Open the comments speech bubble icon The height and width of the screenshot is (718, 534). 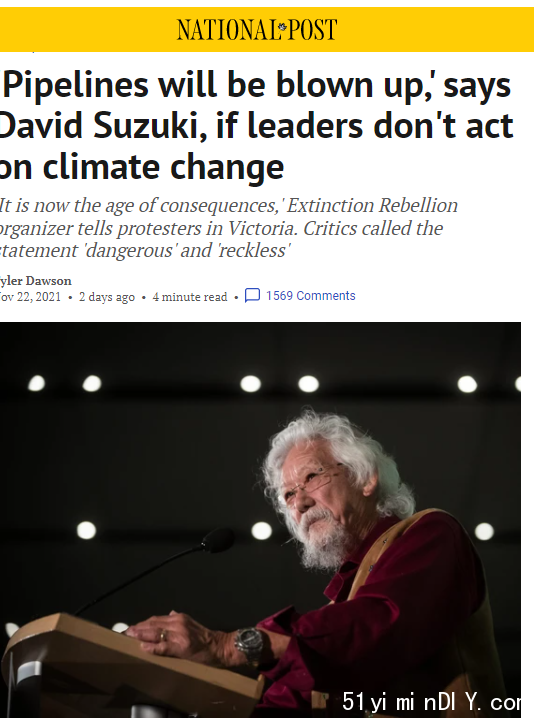[x=252, y=296]
